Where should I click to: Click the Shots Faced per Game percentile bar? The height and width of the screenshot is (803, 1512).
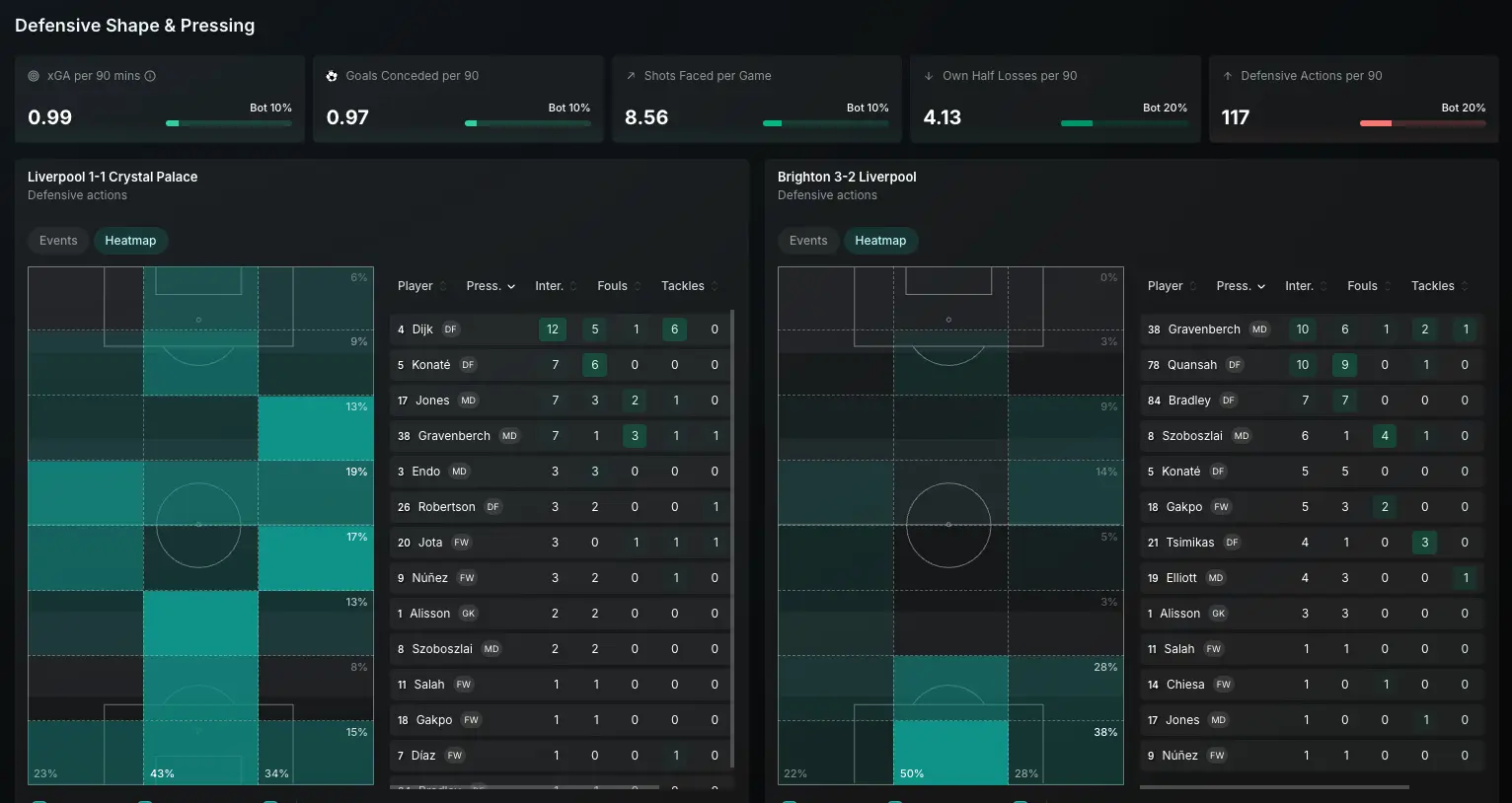[x=825, y=123]
